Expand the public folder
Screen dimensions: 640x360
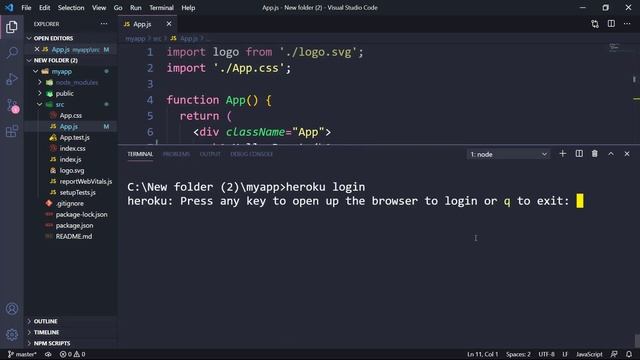tap(40, 93)
